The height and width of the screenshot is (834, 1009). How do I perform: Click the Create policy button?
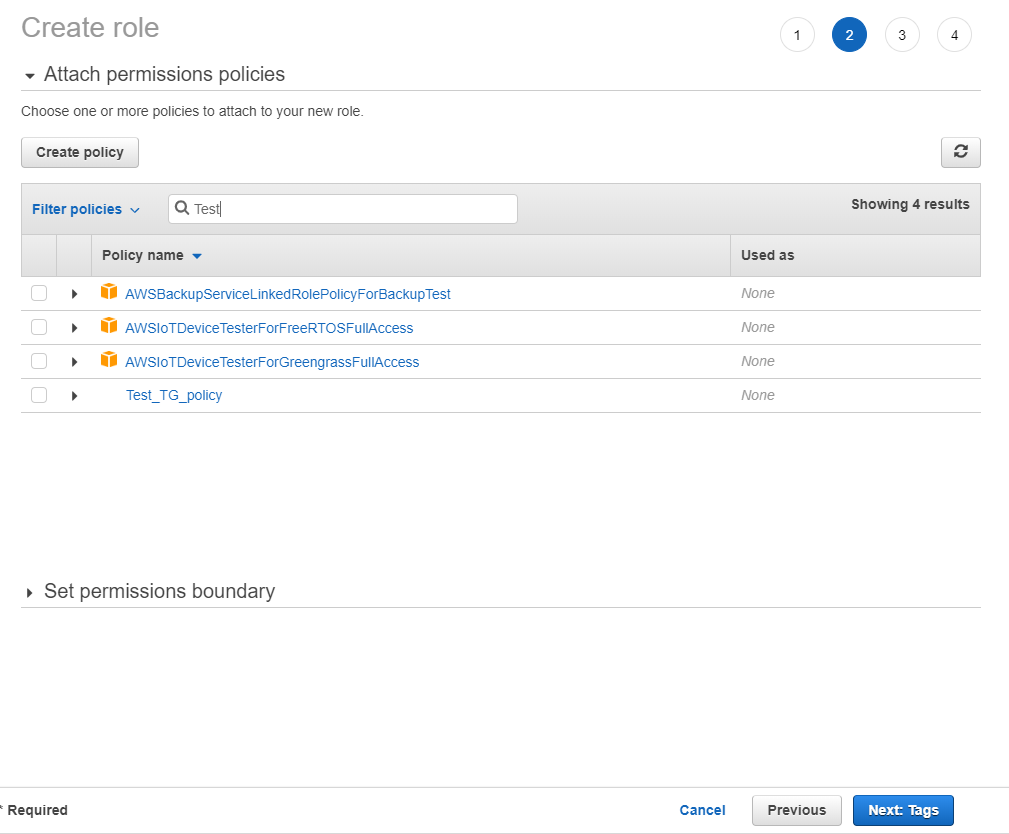pyautogui.click(x=80, y=153)
